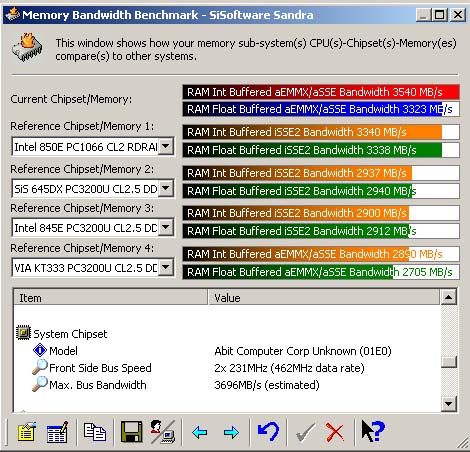The width and height of the screenshot is (470, 452).
Task: Select the System Chipset row text
Action: tap(70, 334)
